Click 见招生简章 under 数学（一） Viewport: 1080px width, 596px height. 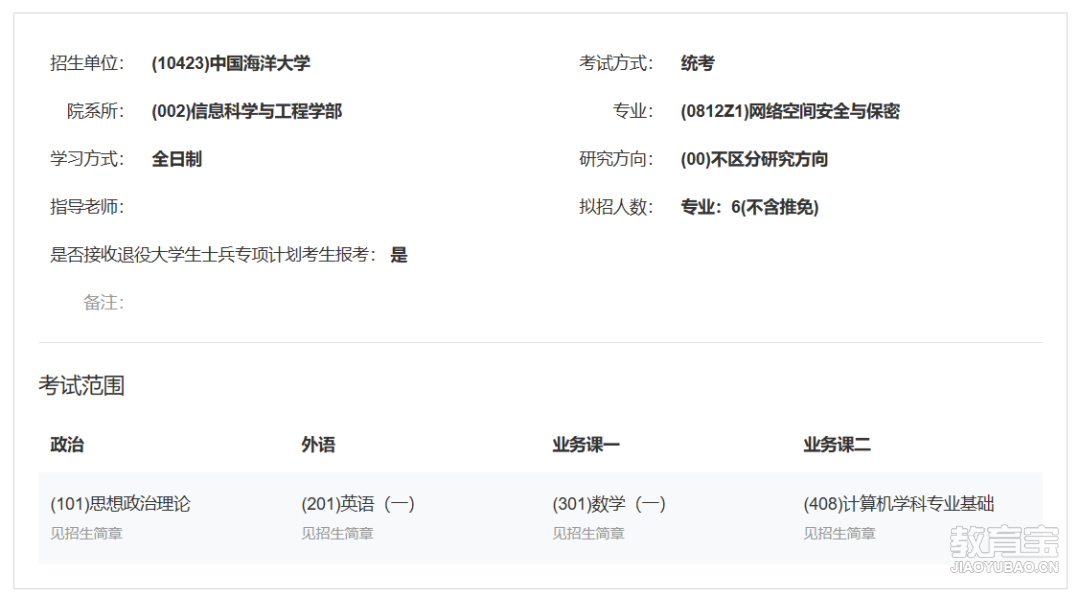(x=588, y=533)
